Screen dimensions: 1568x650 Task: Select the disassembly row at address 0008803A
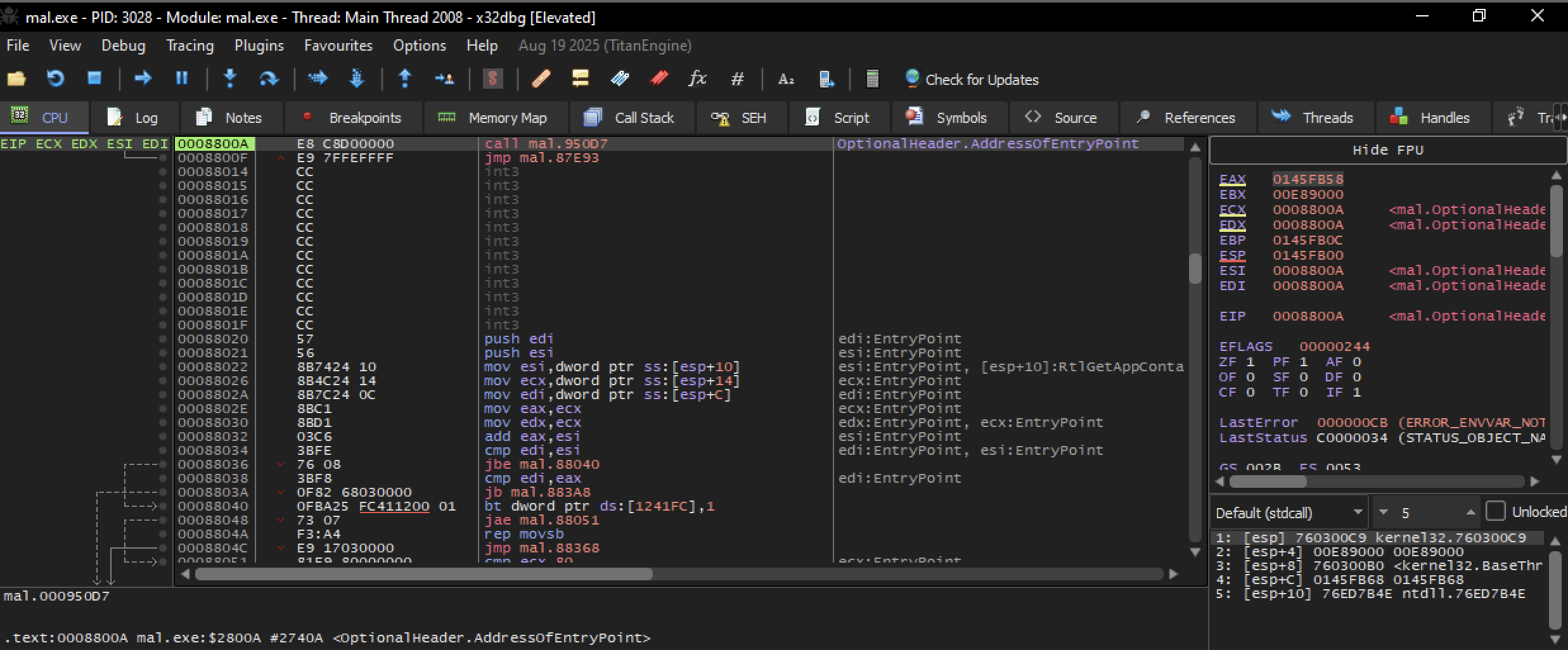[678, 492]
